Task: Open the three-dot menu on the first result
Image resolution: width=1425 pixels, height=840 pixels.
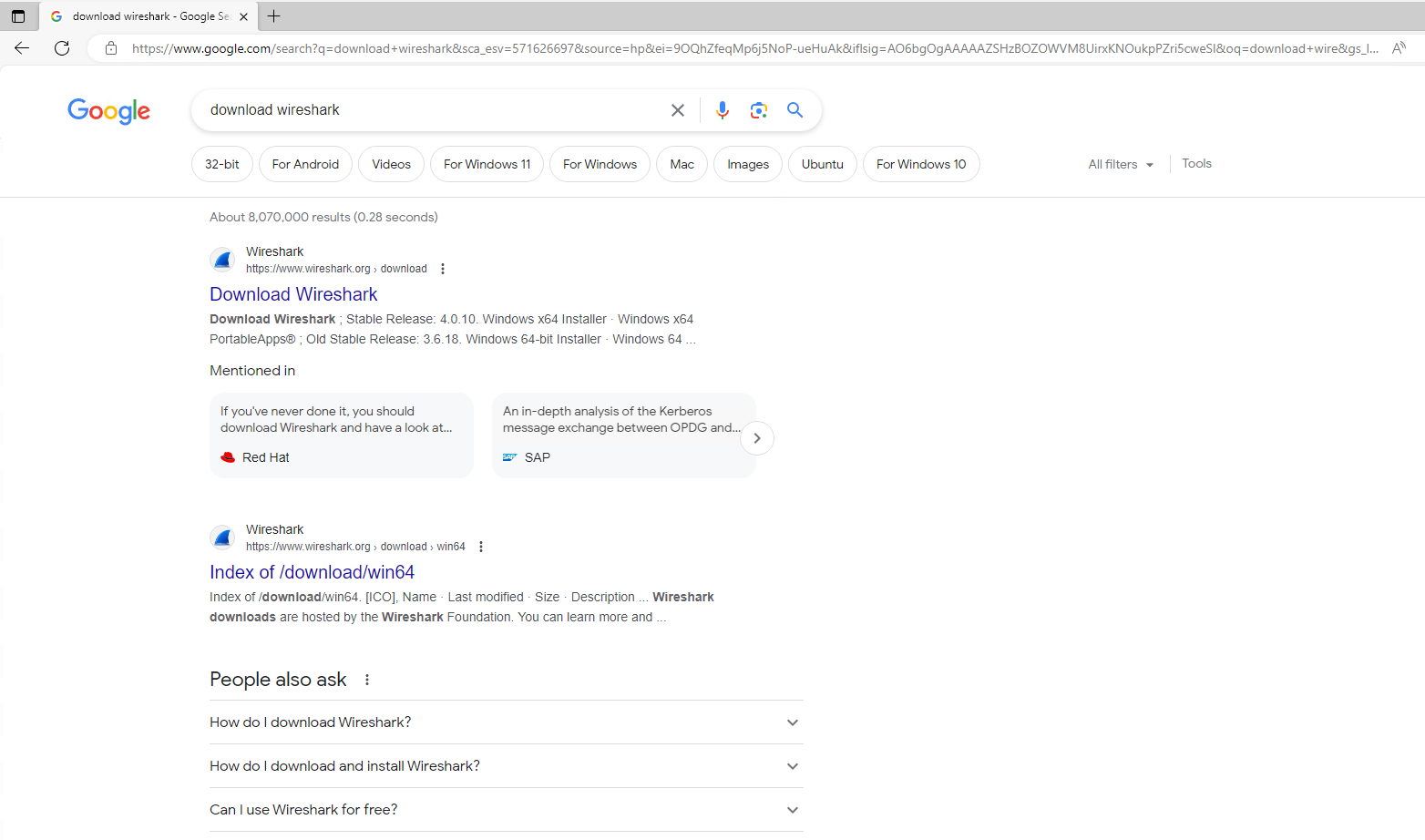Action: (443, 268)
